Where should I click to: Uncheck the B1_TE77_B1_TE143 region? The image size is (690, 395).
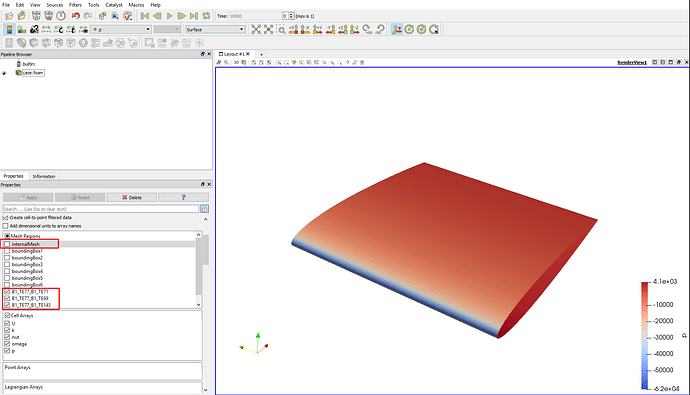[x=7, y=305]
